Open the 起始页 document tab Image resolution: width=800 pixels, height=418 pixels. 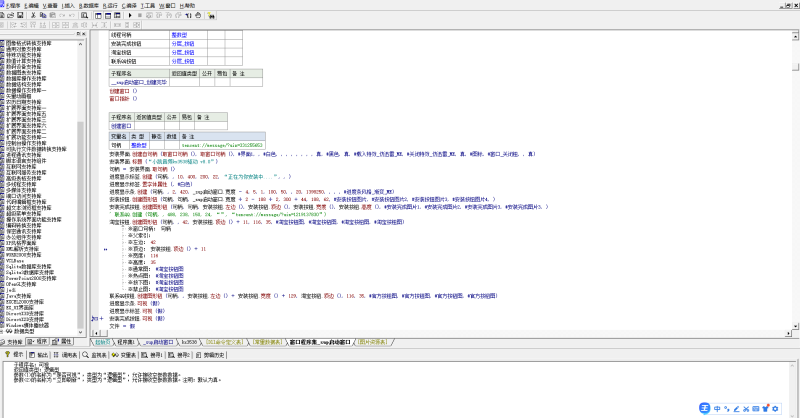pyautogui.click(x=102, y=342)
